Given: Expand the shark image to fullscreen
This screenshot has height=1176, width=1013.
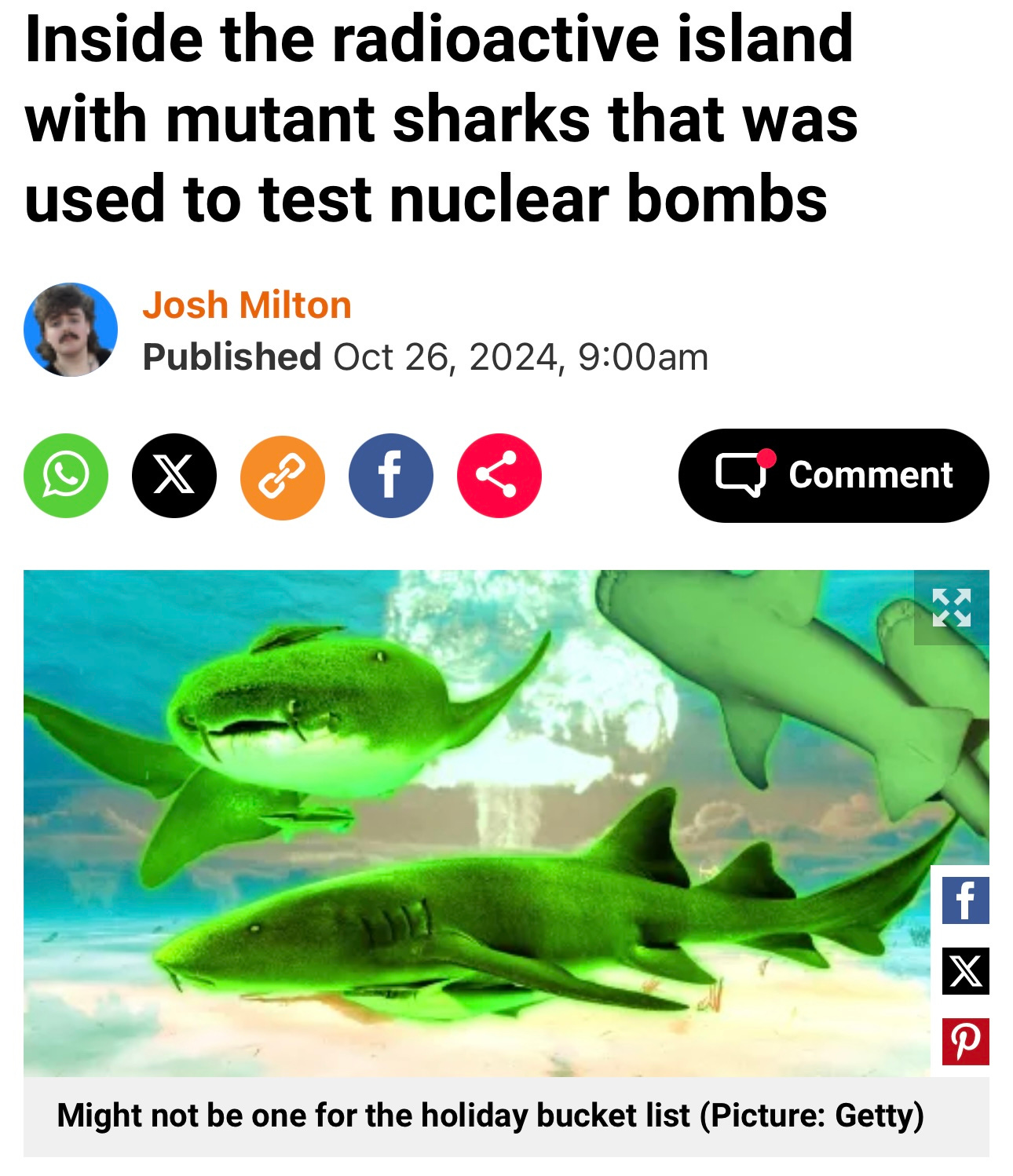Looking at the screenshot, I should (x=952, y=608).
